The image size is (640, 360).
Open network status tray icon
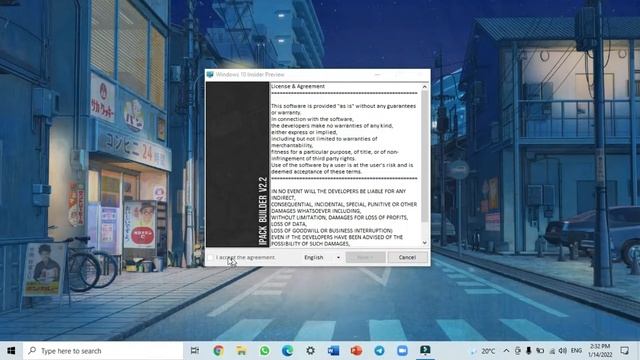[552, 351]
